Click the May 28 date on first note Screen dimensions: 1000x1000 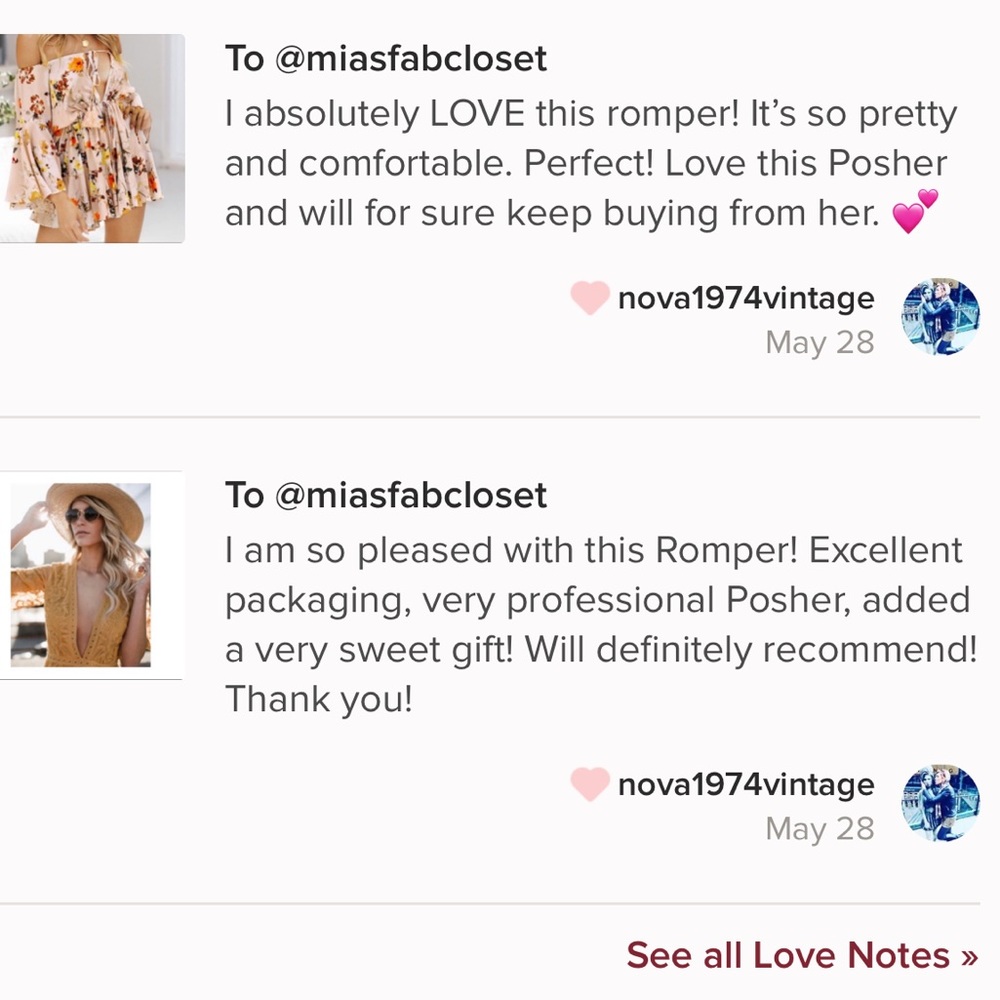tap(819, 343)
